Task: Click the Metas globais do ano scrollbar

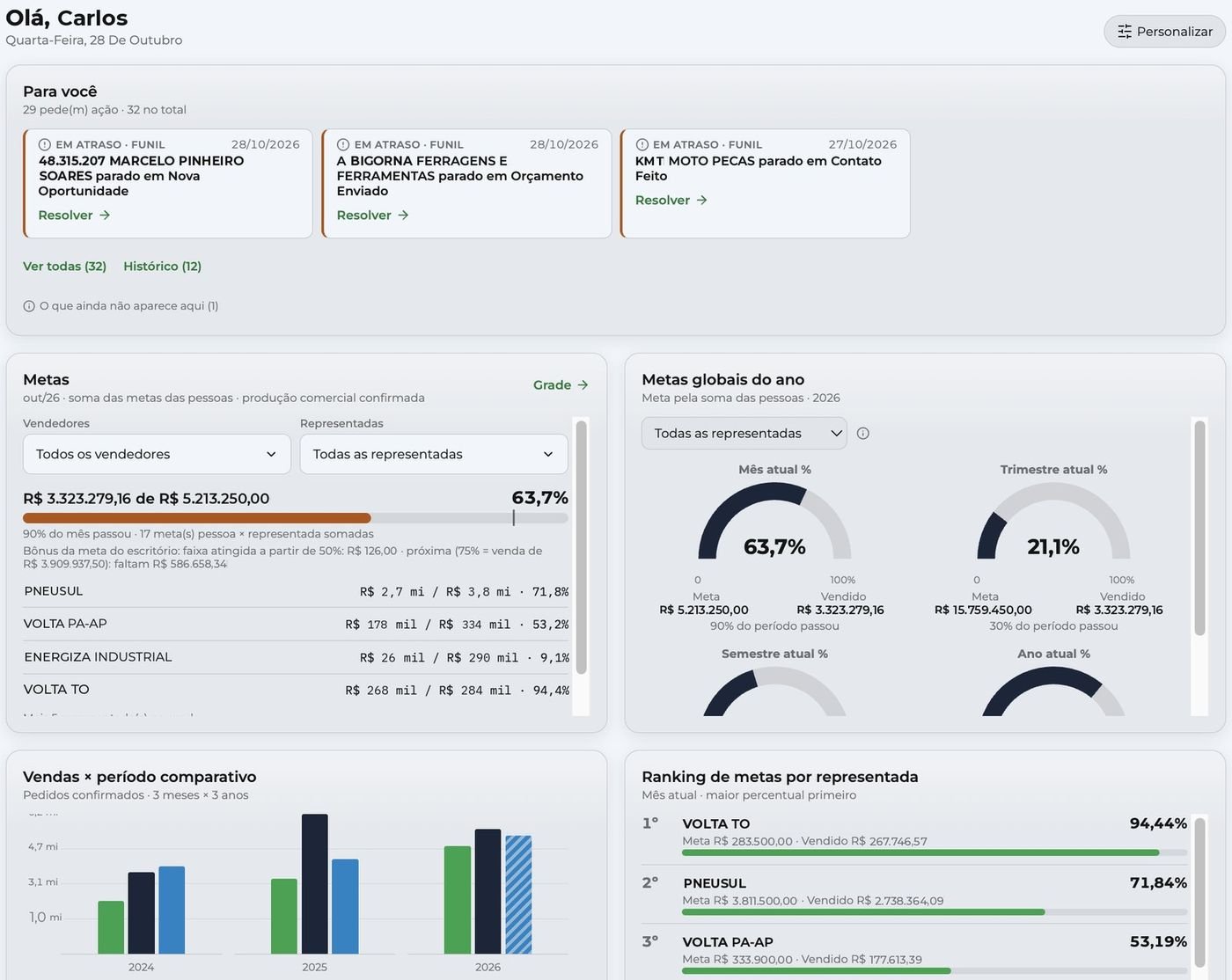Action: click(1199, 528)
